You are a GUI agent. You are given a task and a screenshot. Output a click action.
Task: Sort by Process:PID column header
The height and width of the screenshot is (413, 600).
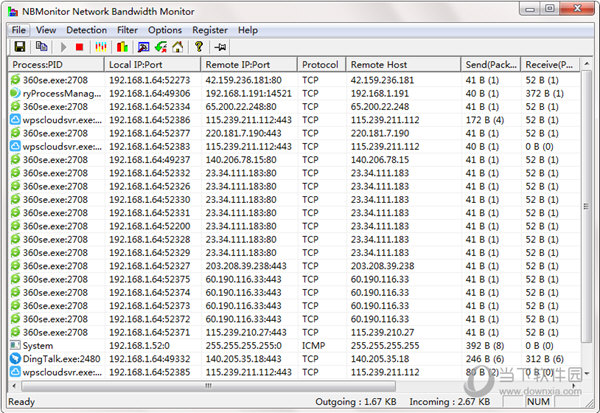tap(56, 64)
